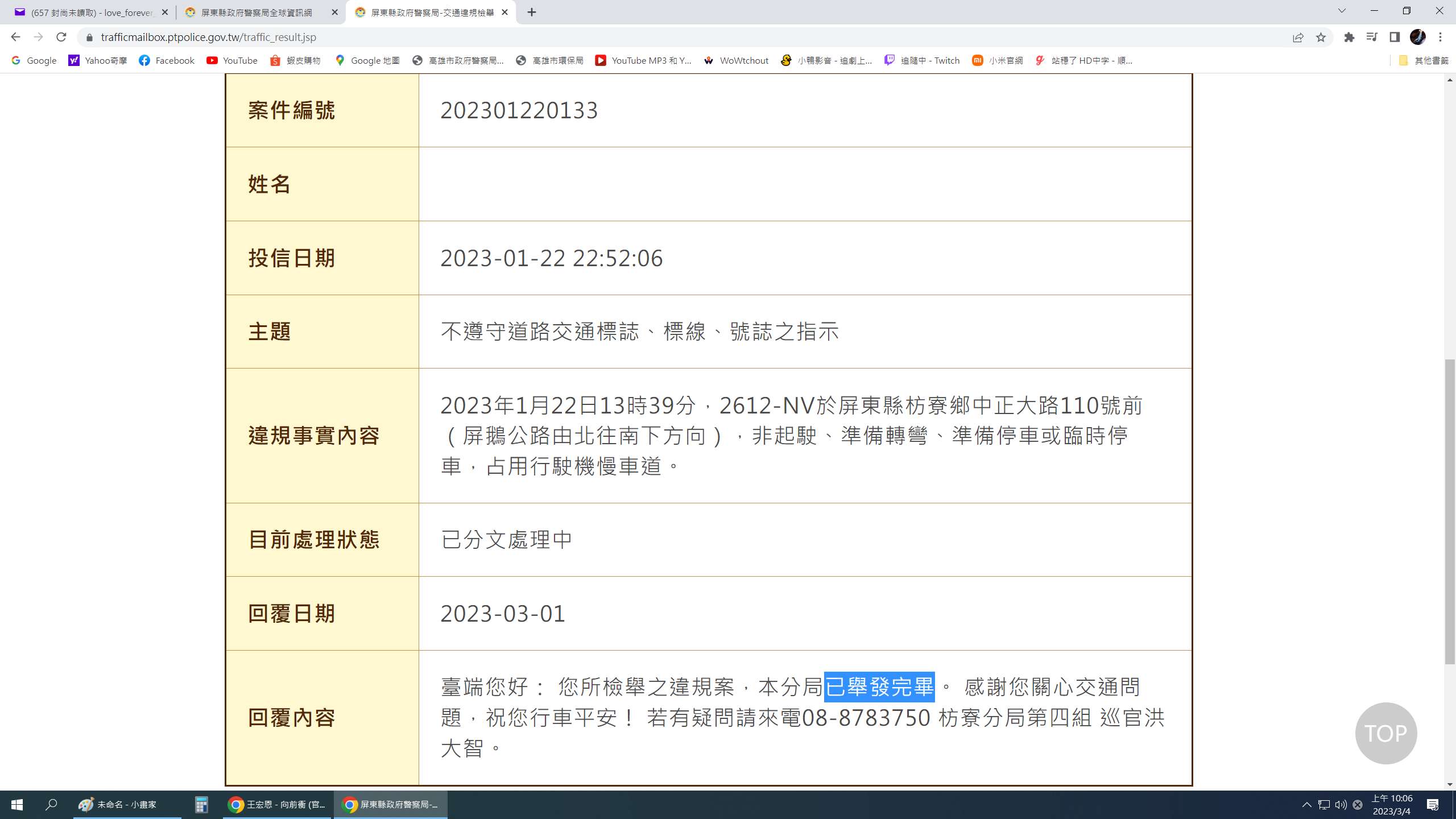The width and height of the screenshot is (1456, 819).
Task: Click the round TOP button
Action: point(1385,733)
